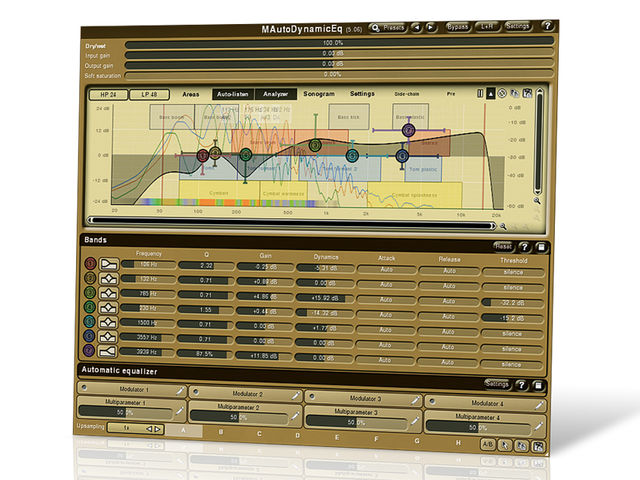640x480 pixels.
Task: Select band 7 purple node in graph
Action: tap(409, 130)
